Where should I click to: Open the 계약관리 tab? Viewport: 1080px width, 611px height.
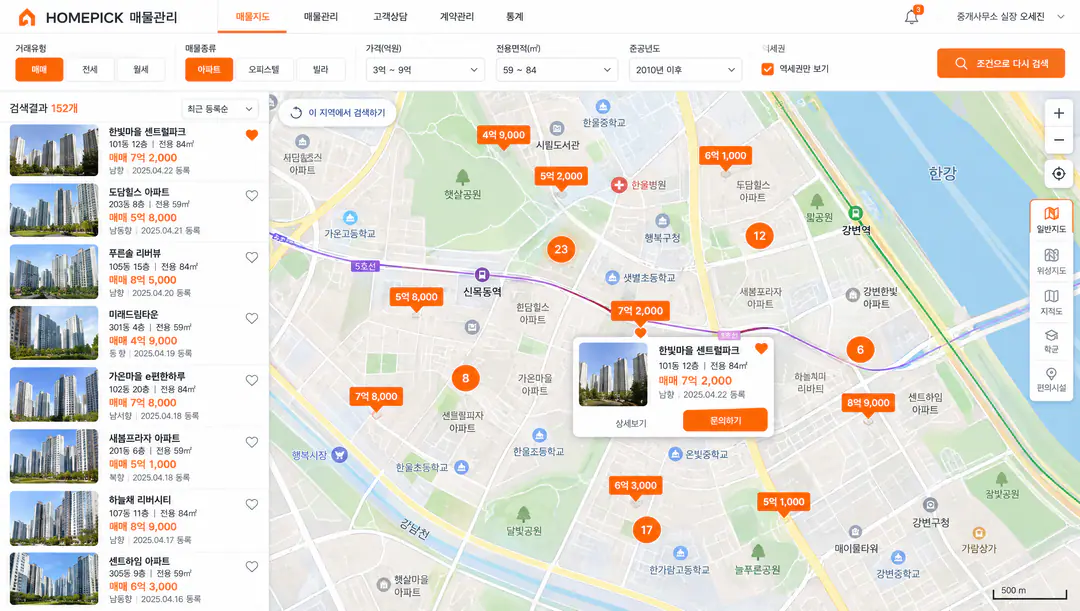tap(457, 17)
